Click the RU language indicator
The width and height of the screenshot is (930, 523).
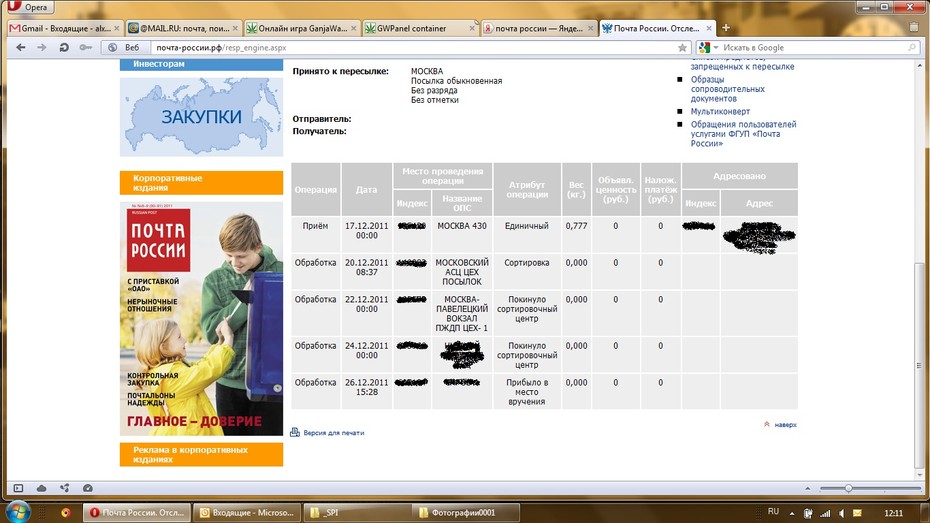[x=773, y=512]
